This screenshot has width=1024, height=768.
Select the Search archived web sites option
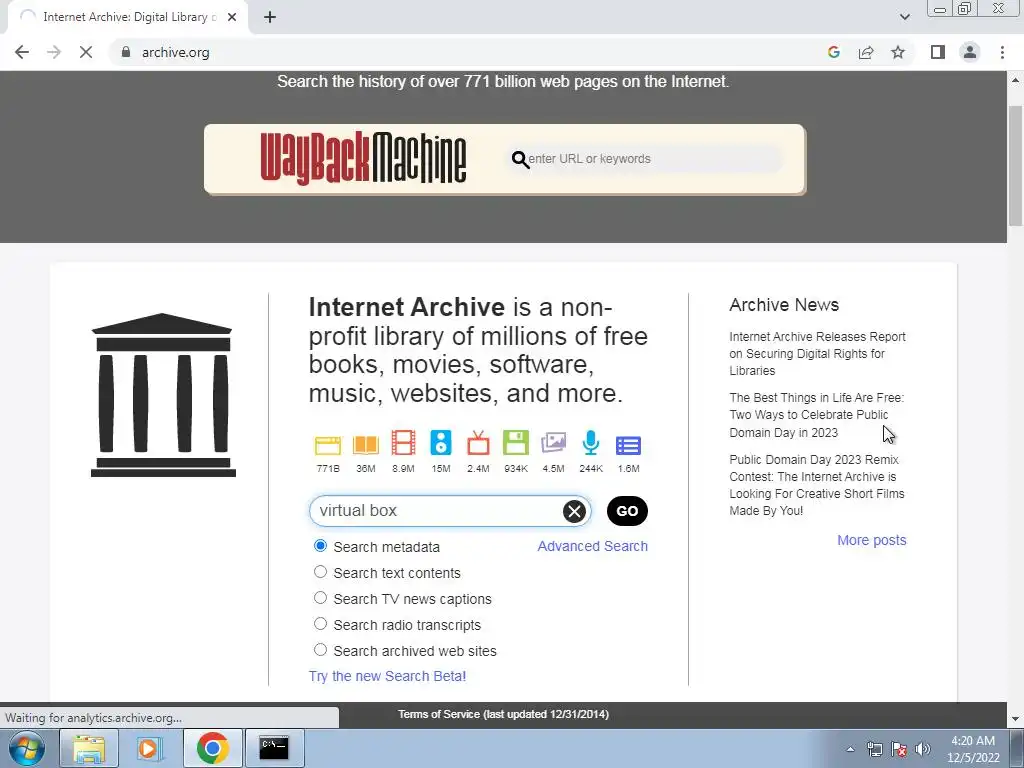[320, 650]
